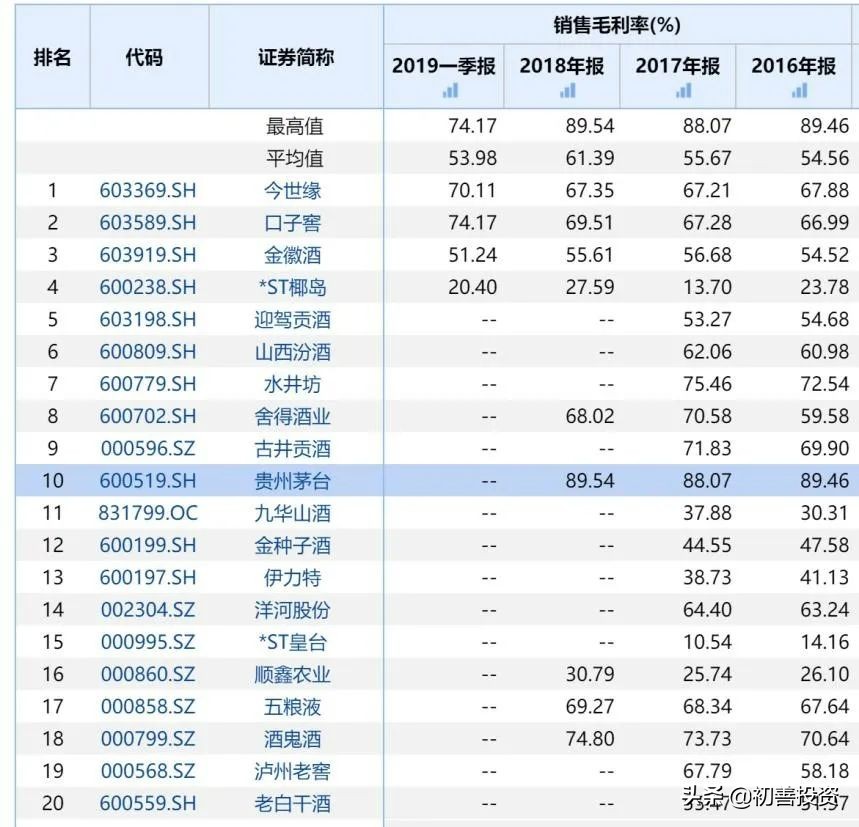
Task: Click the sort icon under 2019一季报
Action: tap(450, 90)
